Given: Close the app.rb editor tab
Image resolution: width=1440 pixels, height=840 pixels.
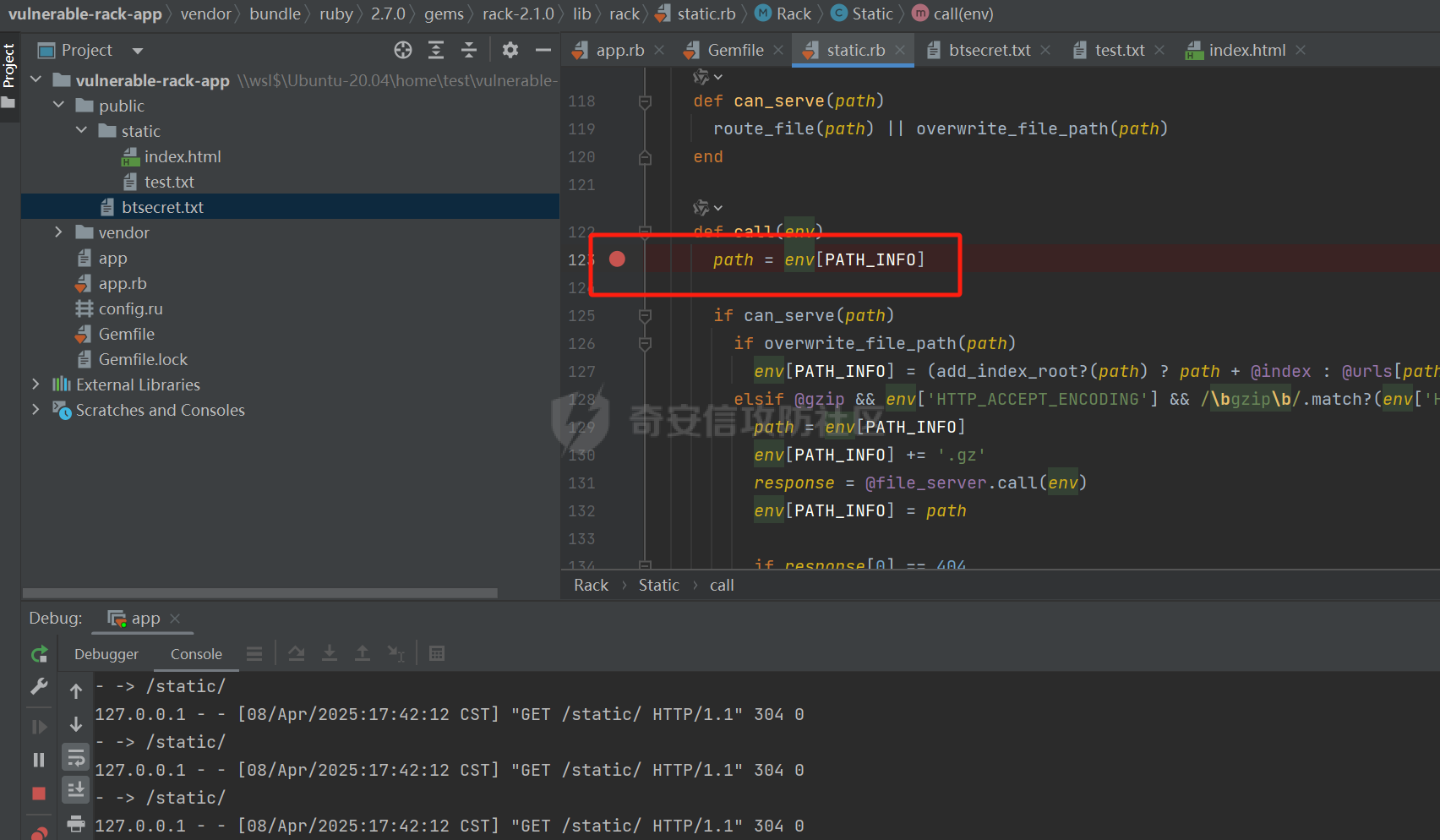Looking at the screenshot, I should click(x=659, y=51).
